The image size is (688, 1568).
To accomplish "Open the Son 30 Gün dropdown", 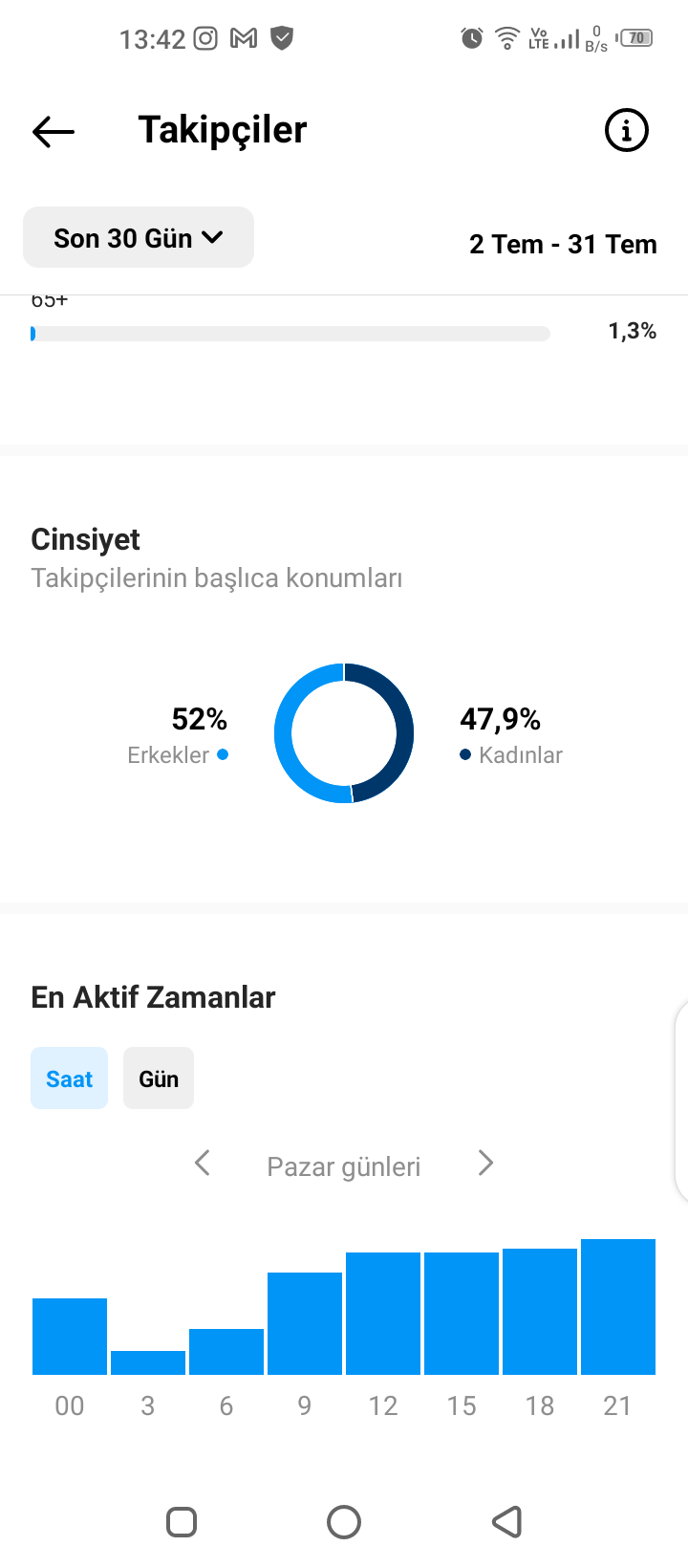I will pyautogui.click(x=139, y=237).
